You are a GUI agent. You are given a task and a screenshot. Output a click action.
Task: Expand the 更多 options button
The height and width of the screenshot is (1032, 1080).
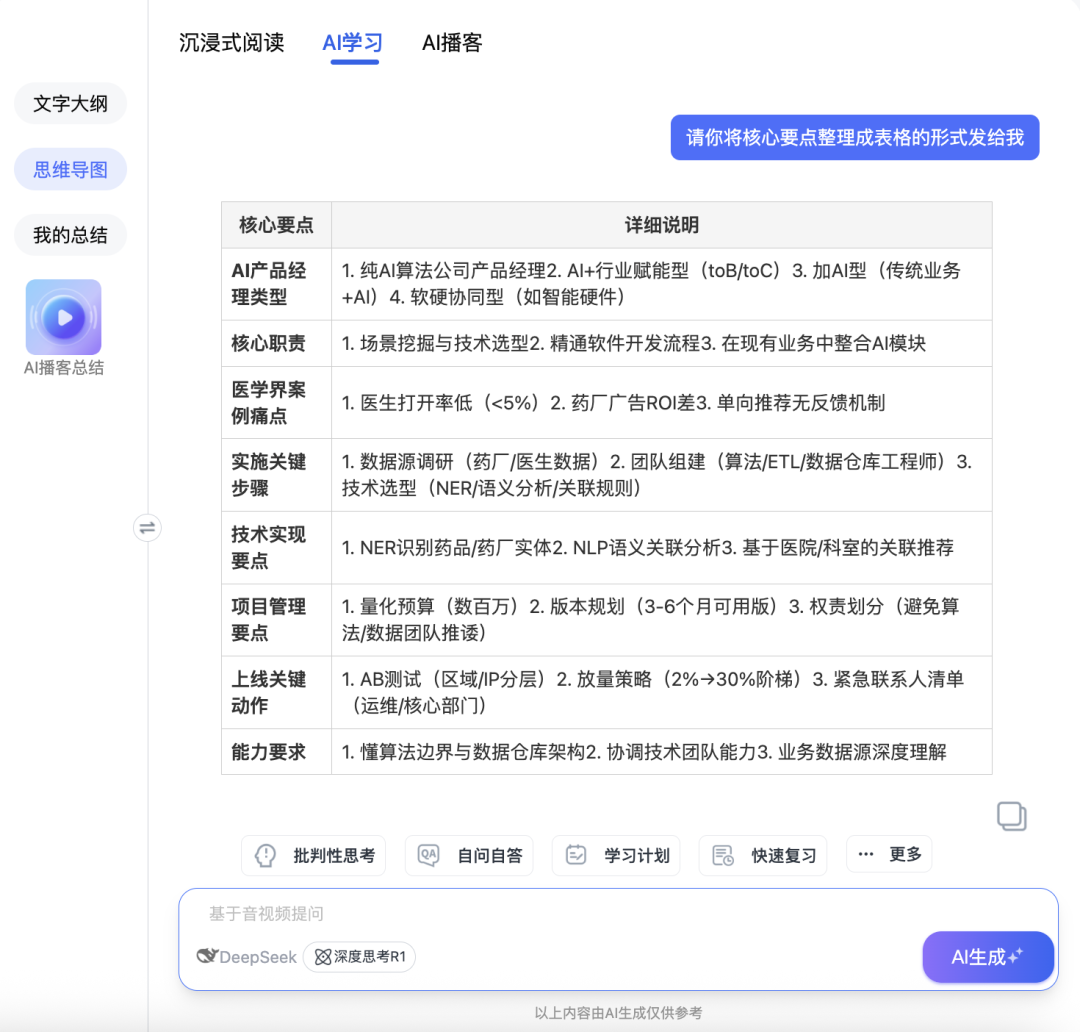(x=889, y=854)
